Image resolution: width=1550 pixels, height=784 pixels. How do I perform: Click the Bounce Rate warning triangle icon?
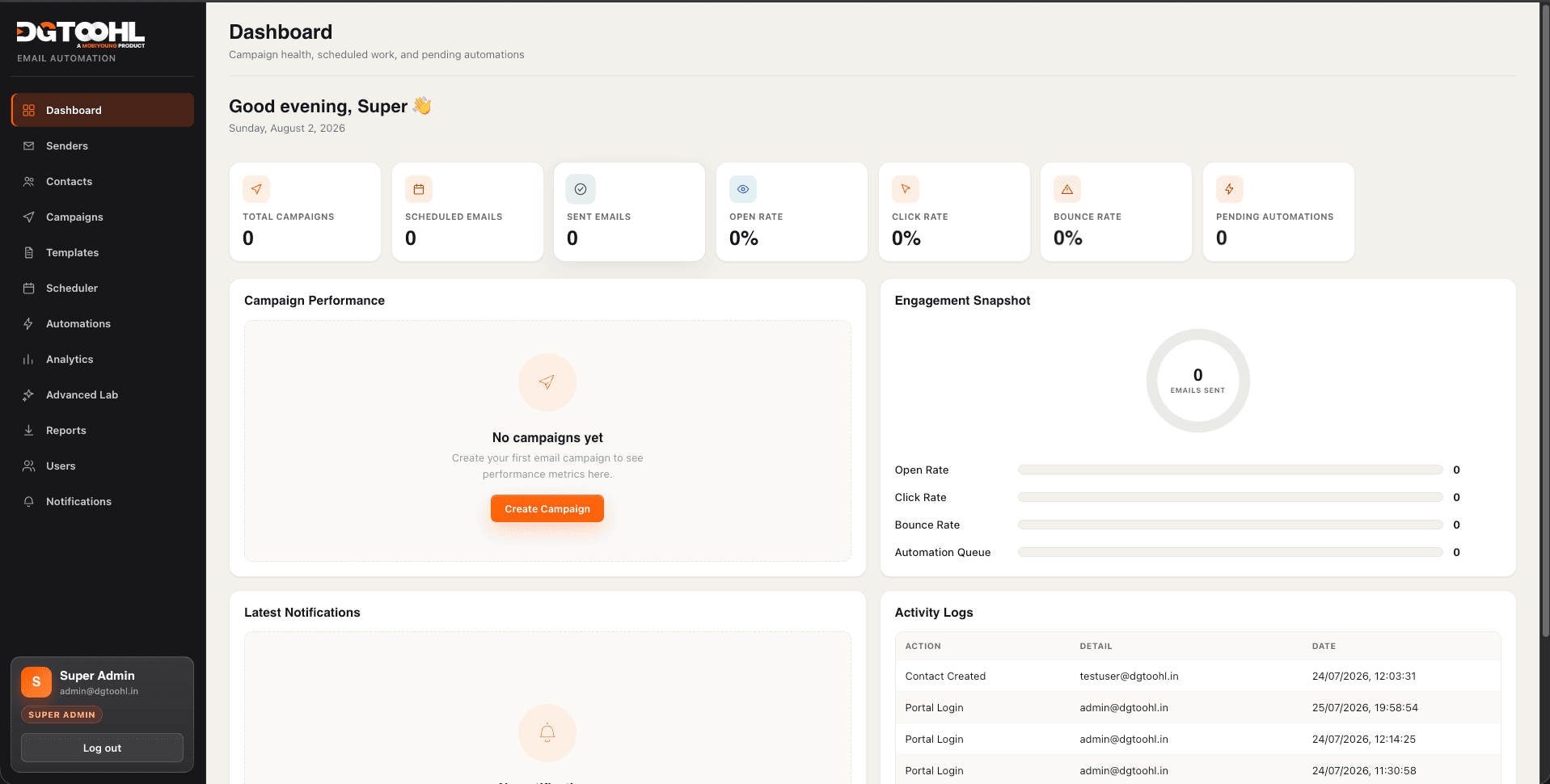coord(1067,189)
